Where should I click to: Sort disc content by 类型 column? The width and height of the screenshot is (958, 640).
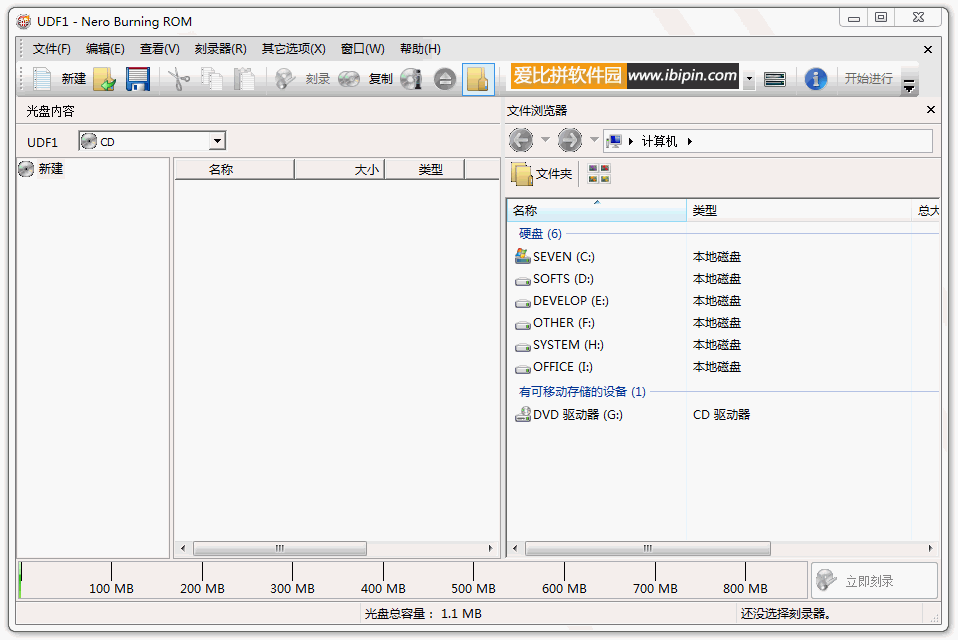click(x=425, y=170)
